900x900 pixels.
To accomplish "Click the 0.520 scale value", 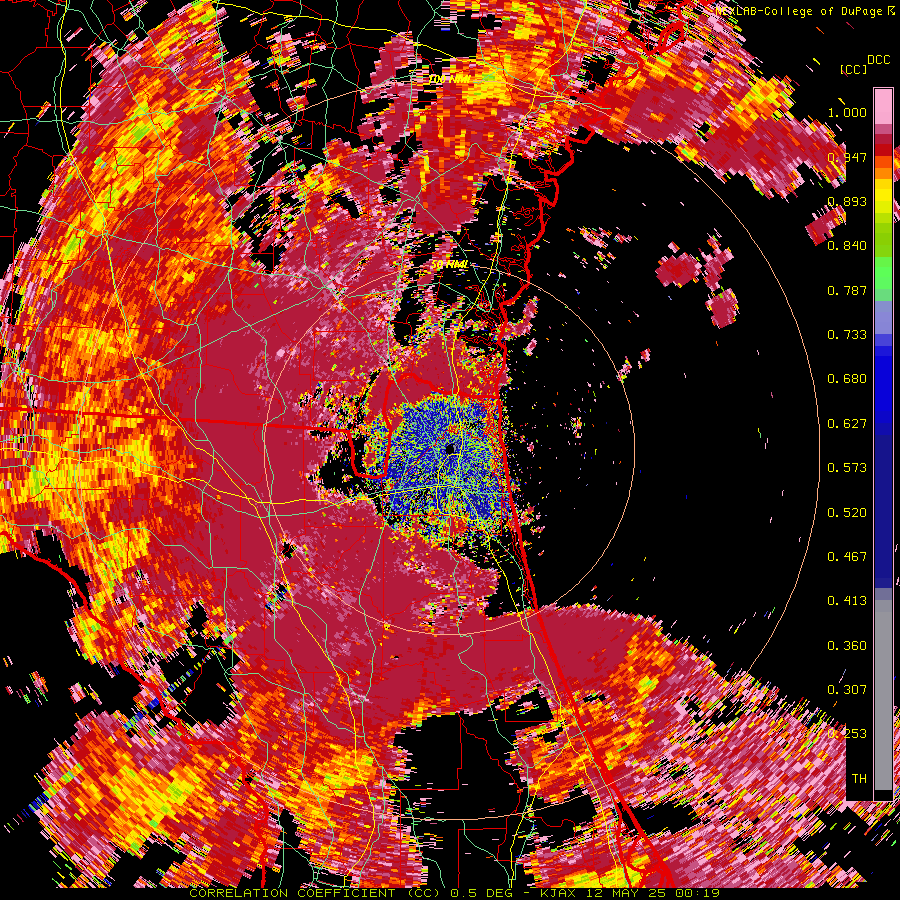I will click(x=847, y=513).
